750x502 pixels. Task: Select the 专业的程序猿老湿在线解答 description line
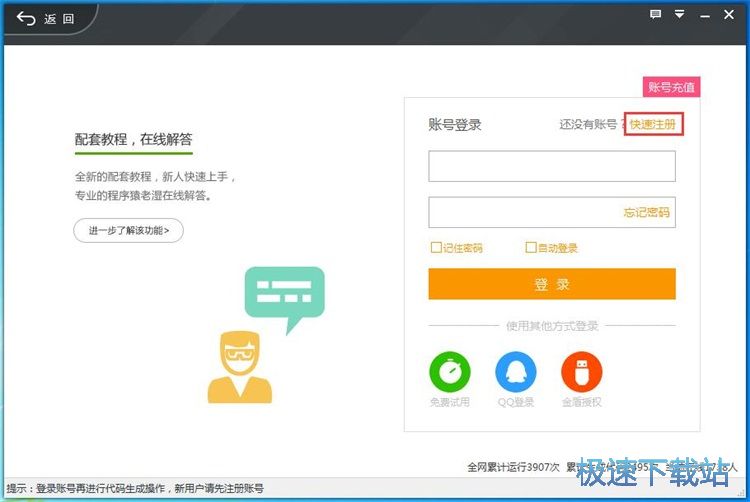coord(143,196)
